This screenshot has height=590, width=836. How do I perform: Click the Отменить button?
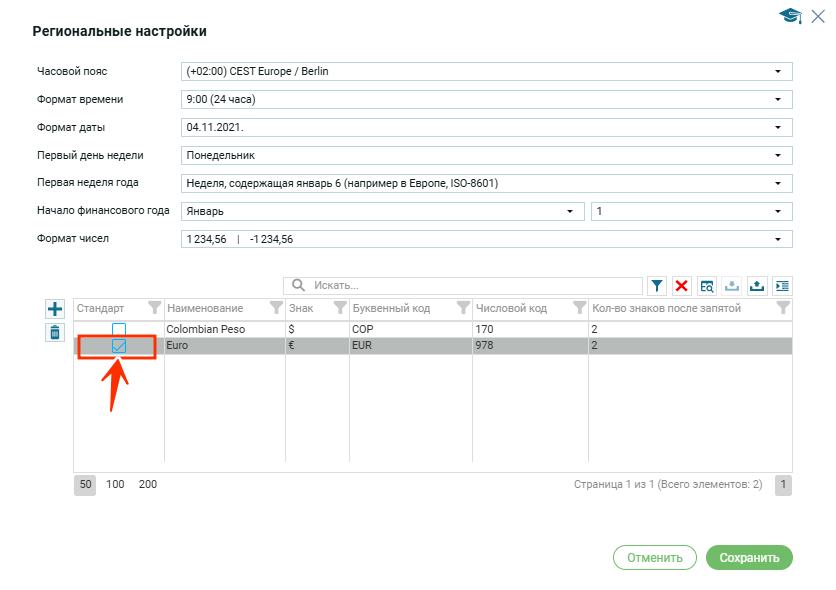[654, 558]
